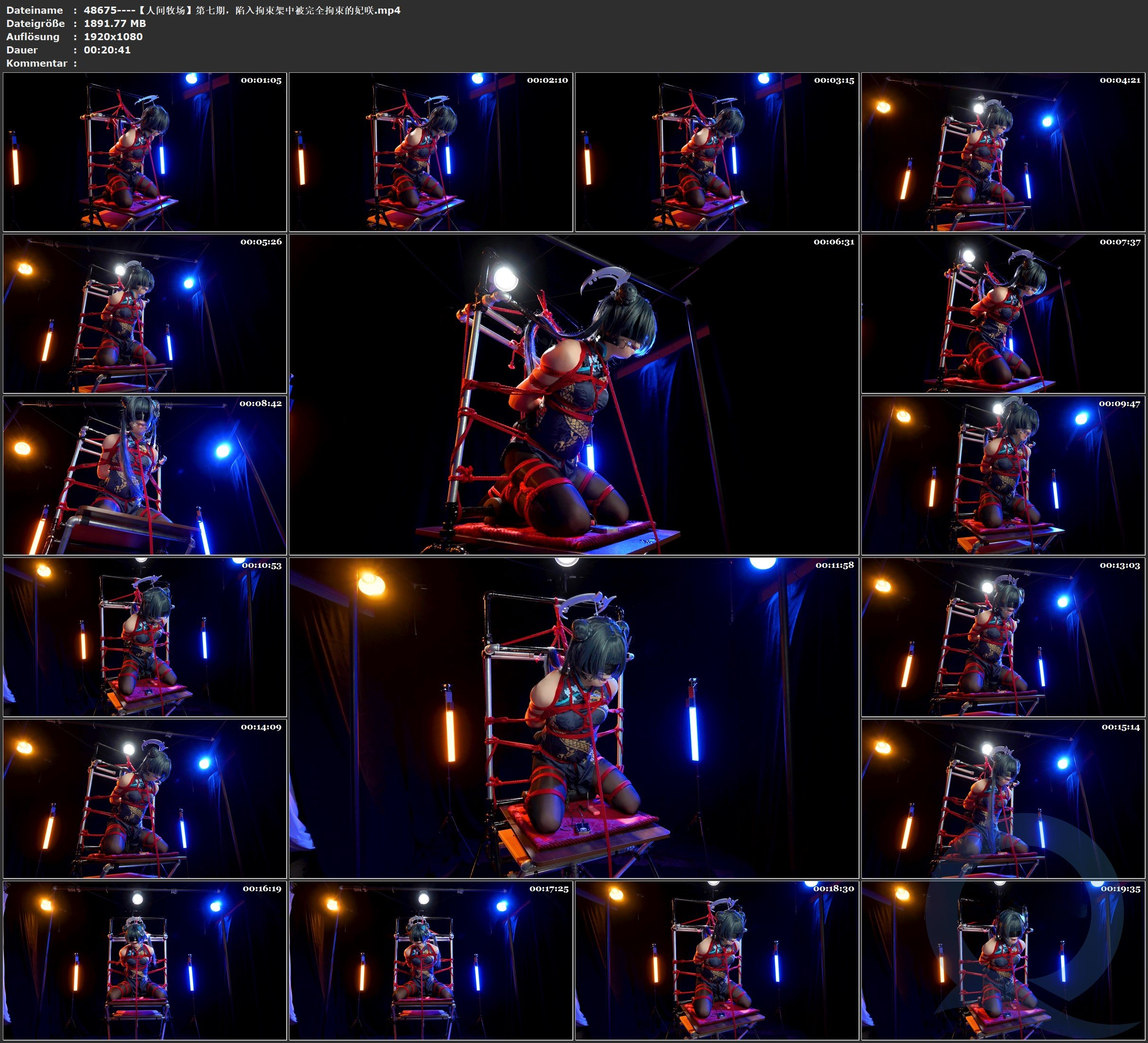1148x1043 pixels.
Task: Click the frame stamped 00:15:14
Action: pos(1003,799)
